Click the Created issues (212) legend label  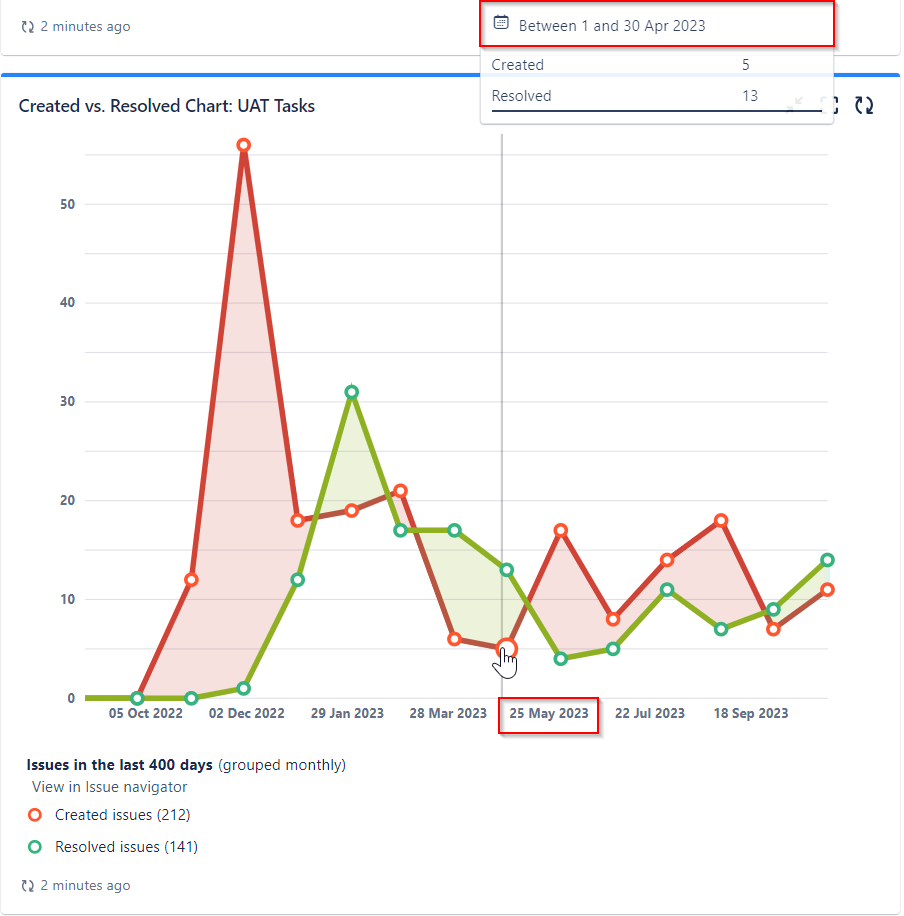[x=123, y=814]
